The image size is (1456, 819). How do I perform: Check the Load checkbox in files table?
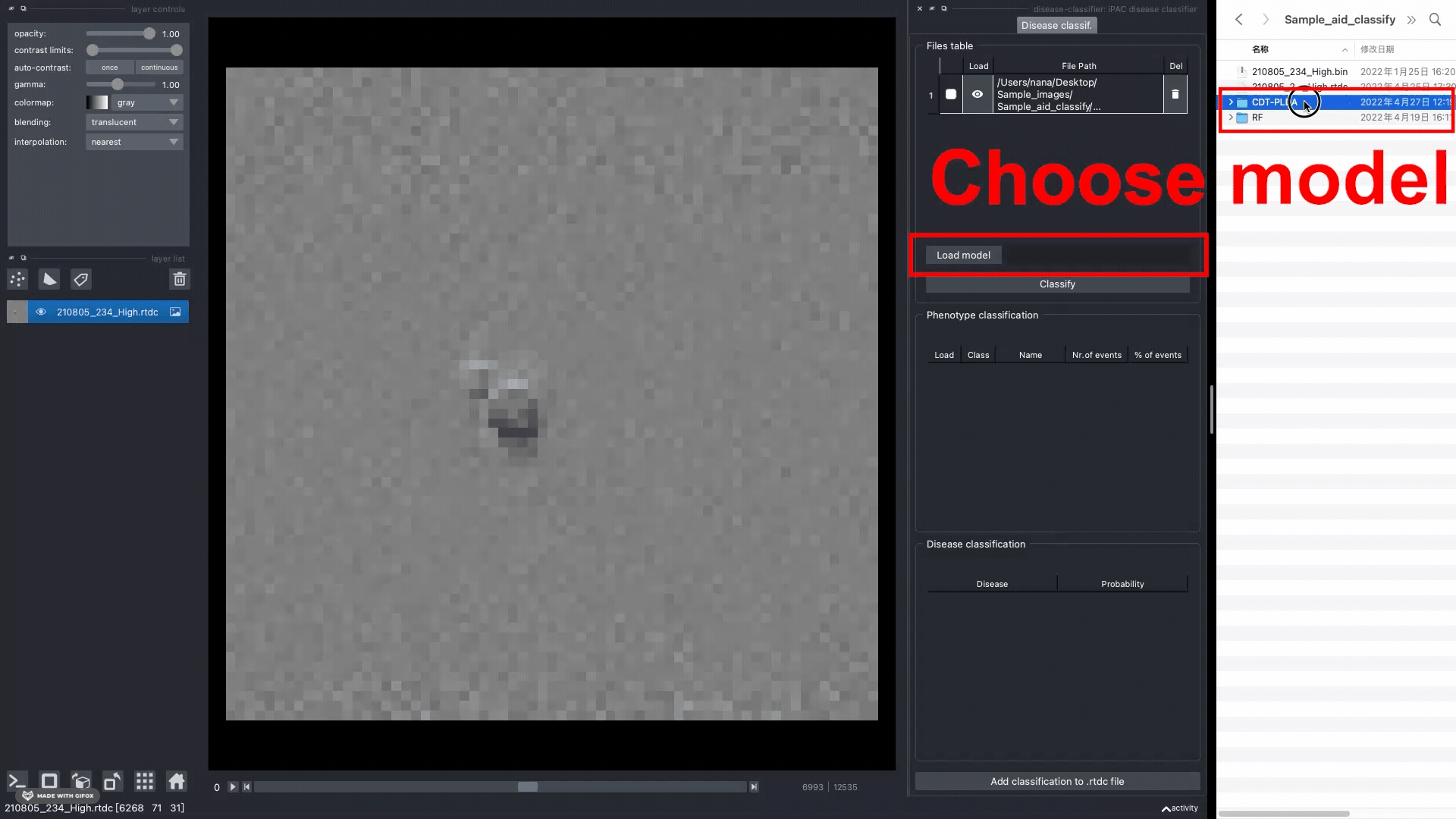tap(950, 95)
